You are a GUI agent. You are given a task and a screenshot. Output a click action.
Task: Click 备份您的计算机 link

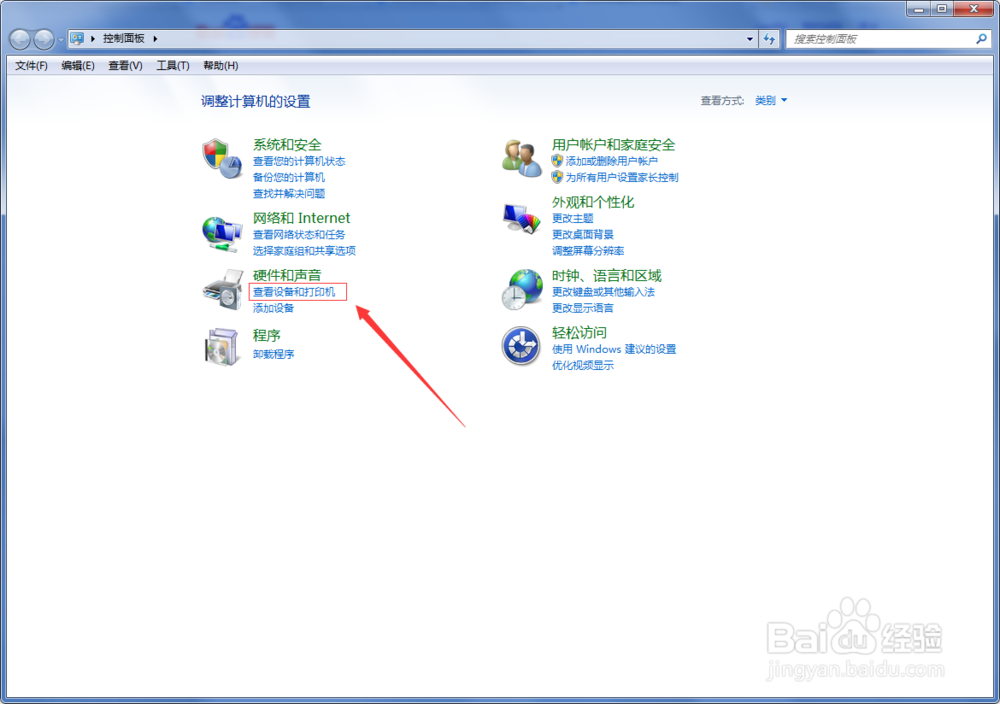click(289, 177)
